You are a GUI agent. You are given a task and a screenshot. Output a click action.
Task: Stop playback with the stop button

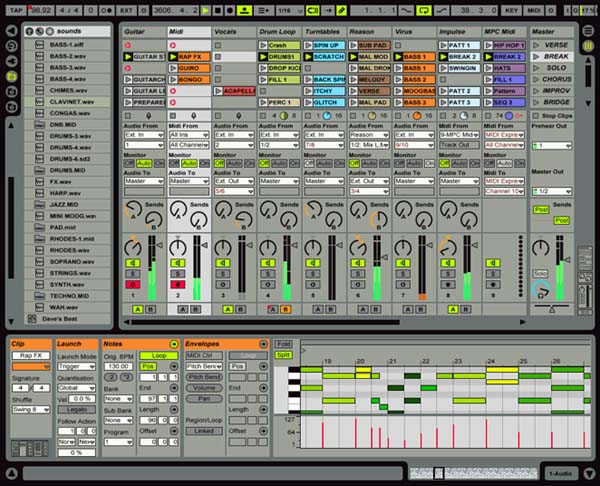tap(218, 10)
